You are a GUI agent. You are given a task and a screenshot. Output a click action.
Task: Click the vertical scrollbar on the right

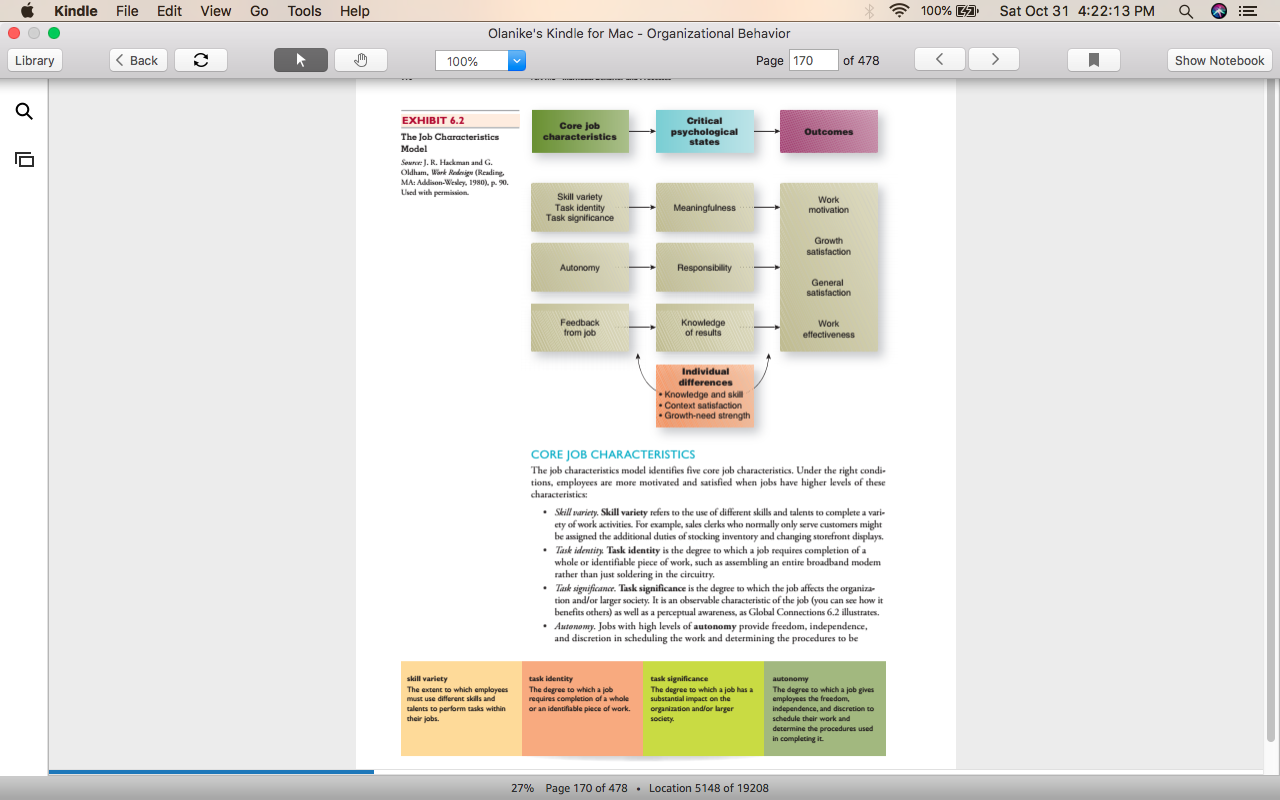pyautogui.click(x=1271, y=410)
